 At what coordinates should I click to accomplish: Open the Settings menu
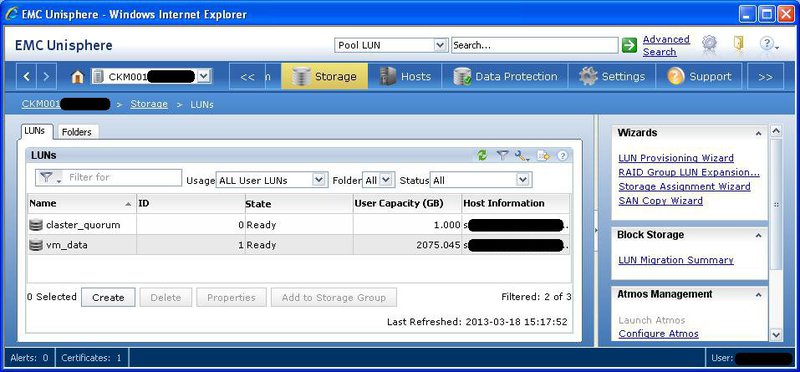(612, 77)
